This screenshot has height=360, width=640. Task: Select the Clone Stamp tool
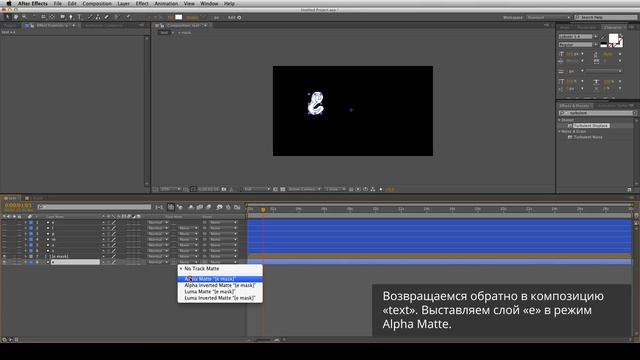pos(98,17)
